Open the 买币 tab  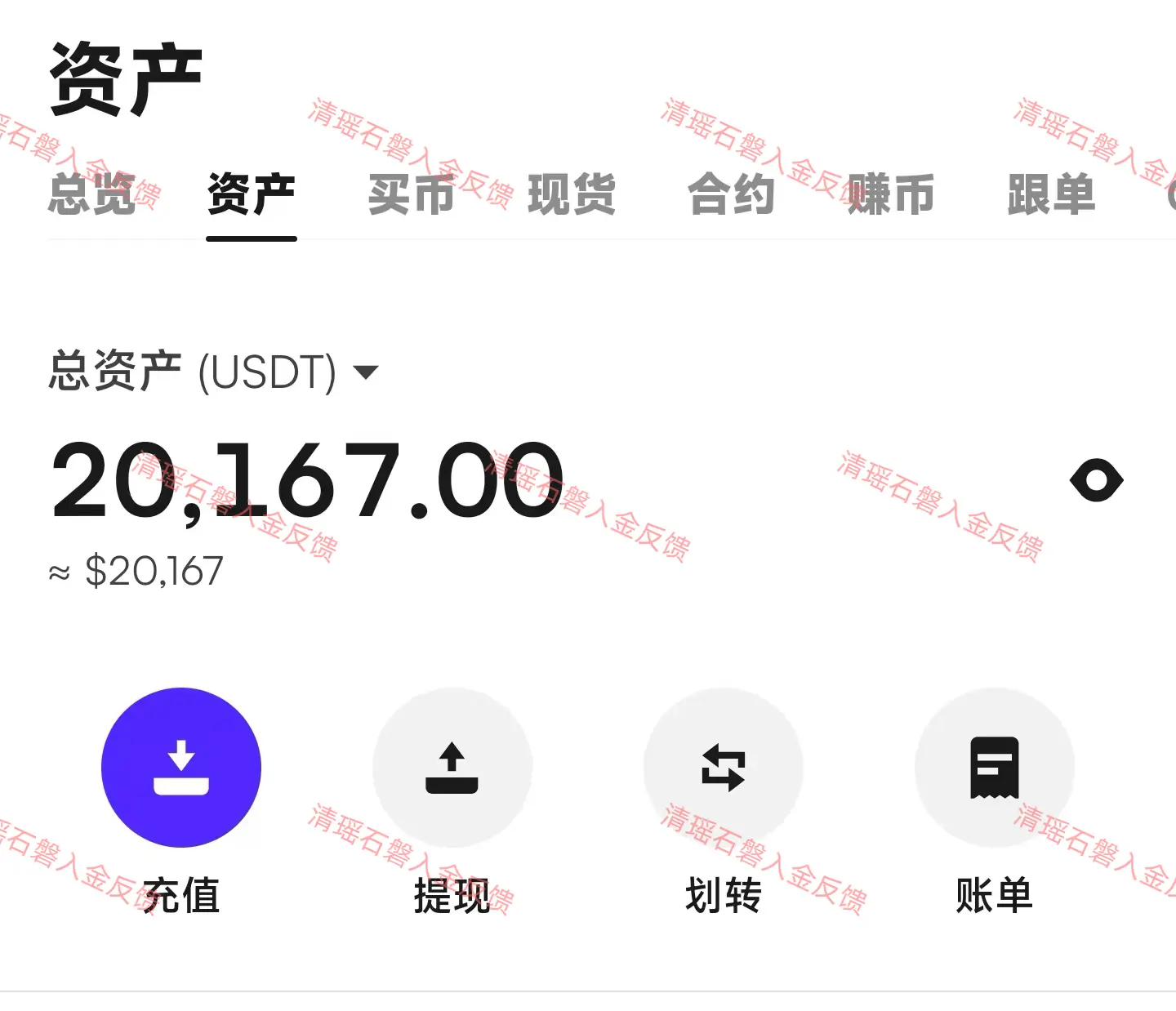tap(411, 194)
